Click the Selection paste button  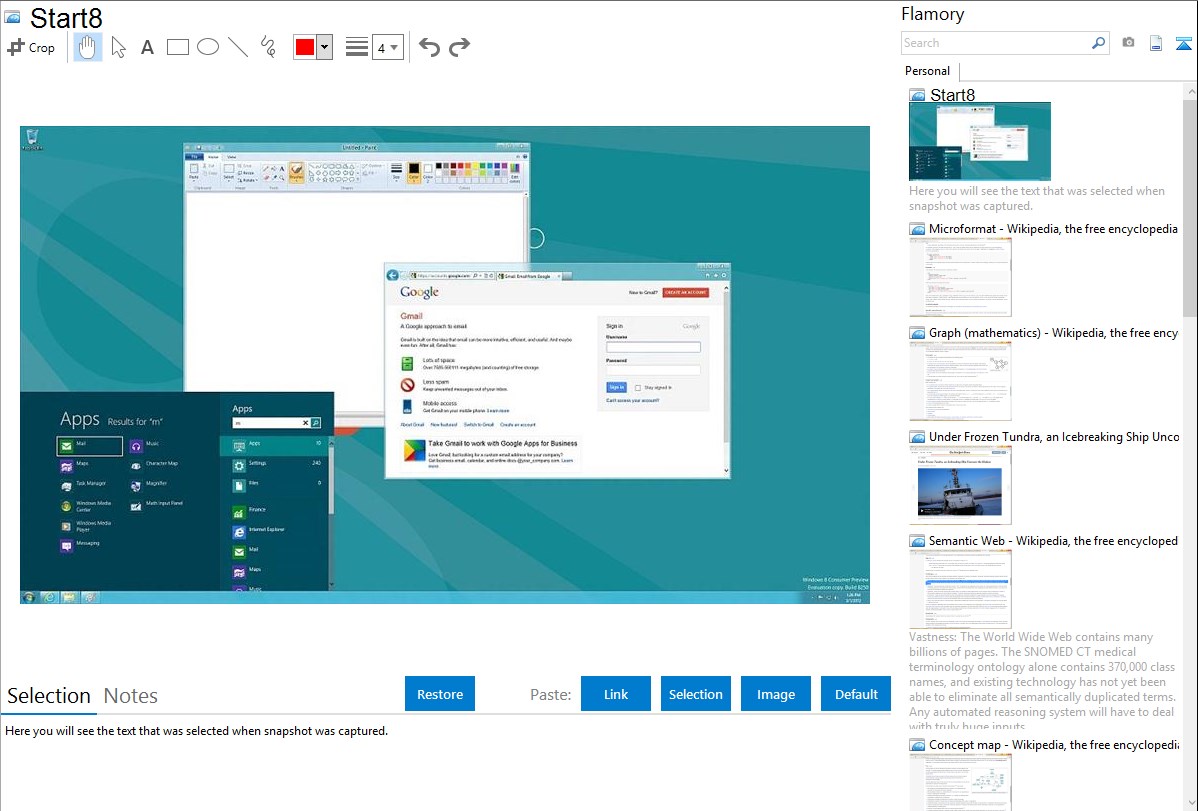coord(695,694)
